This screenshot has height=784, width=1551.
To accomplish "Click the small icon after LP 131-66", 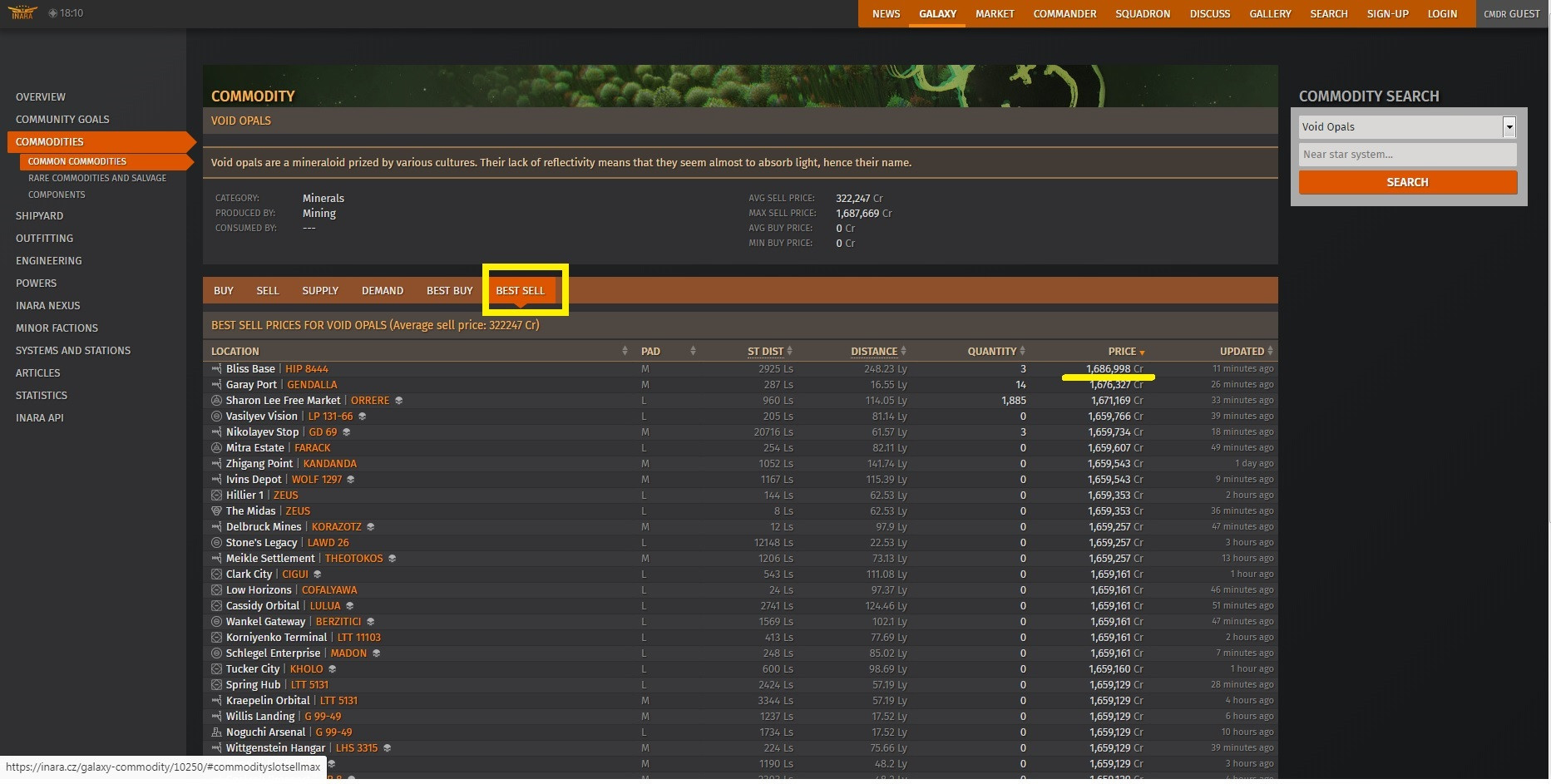I will point(363,417).
